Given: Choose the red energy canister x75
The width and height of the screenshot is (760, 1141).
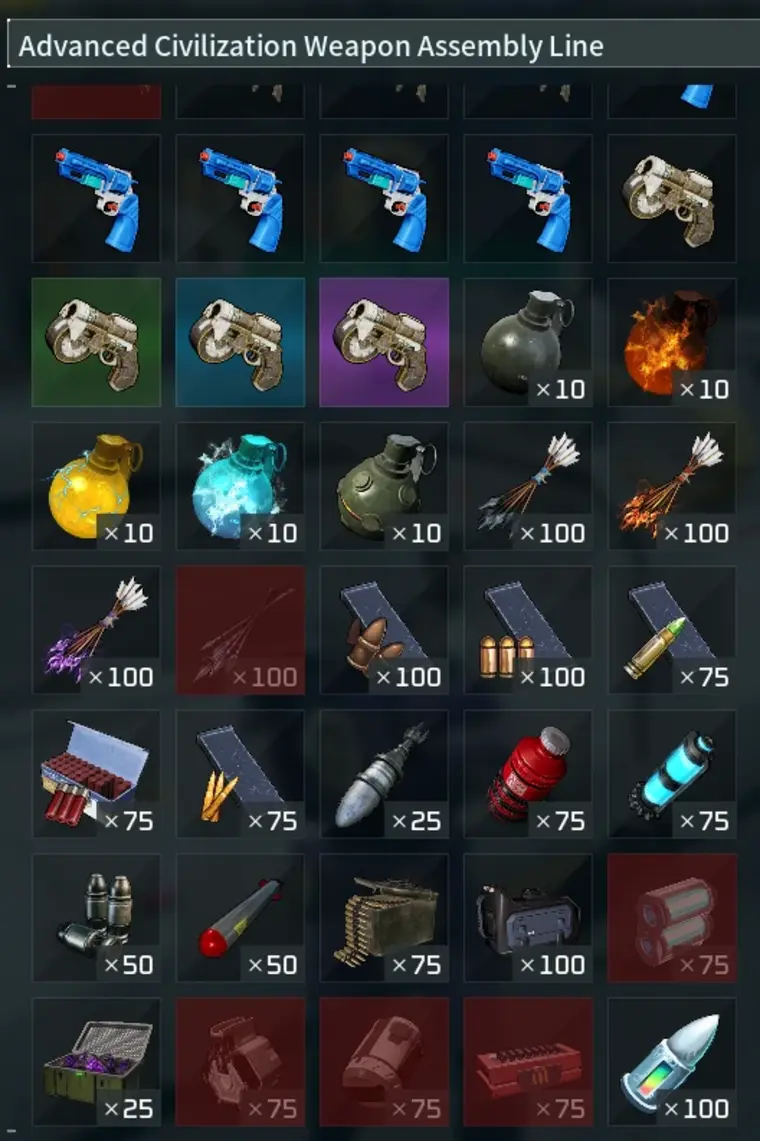Looking at the screenshot, I should [528, 774].
